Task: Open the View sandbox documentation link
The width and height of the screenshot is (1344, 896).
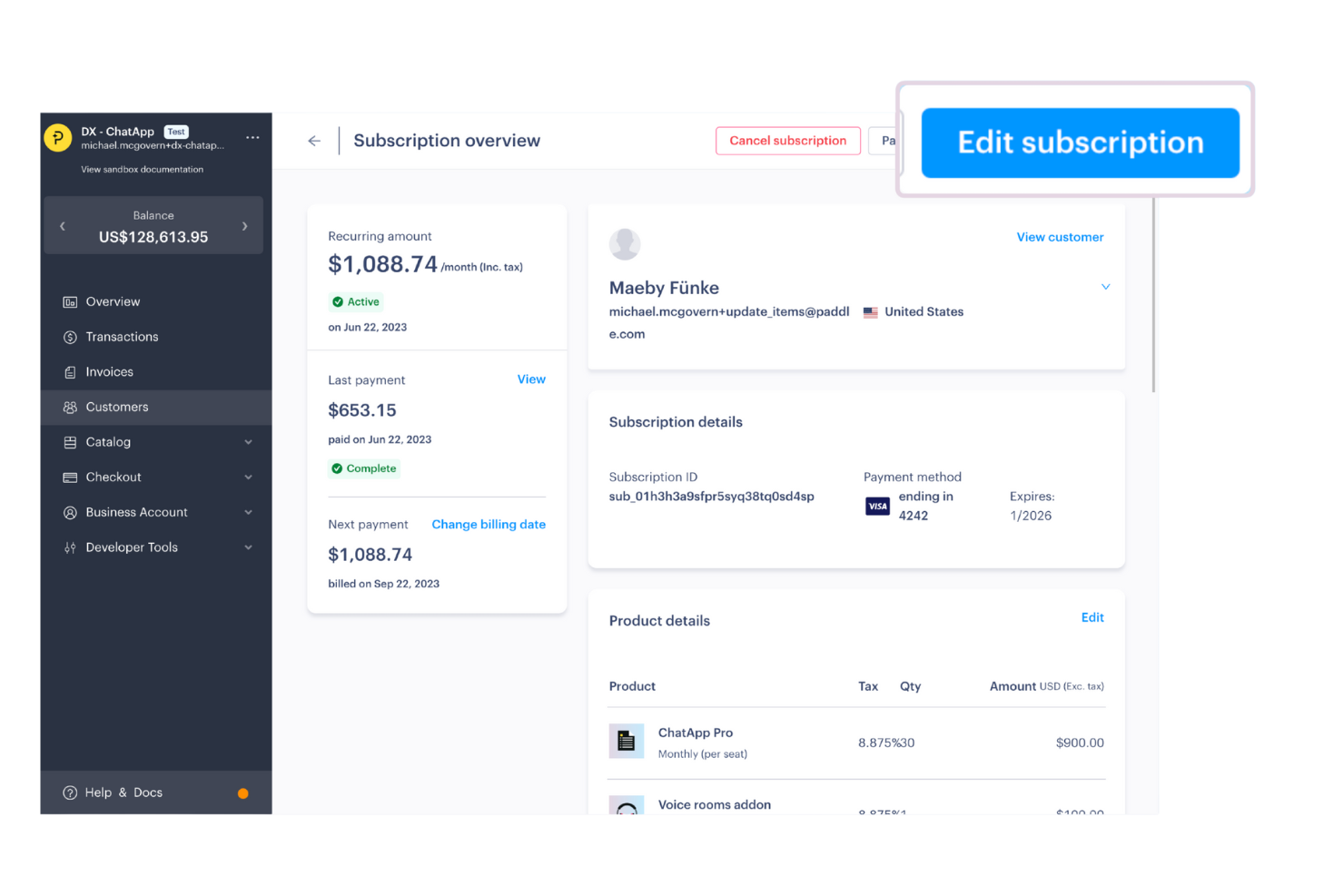Action: (x=143, y=170)
